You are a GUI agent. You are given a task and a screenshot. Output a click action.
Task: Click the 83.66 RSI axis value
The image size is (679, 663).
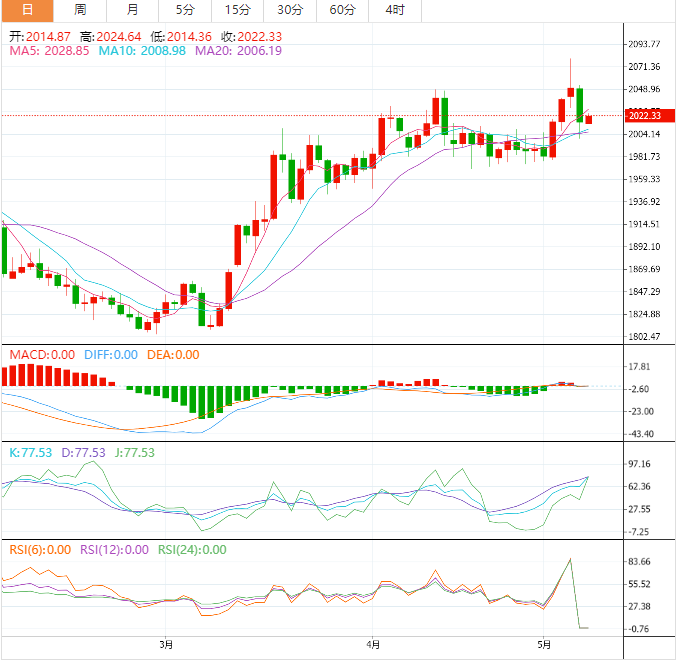click(x=639, y=562)
